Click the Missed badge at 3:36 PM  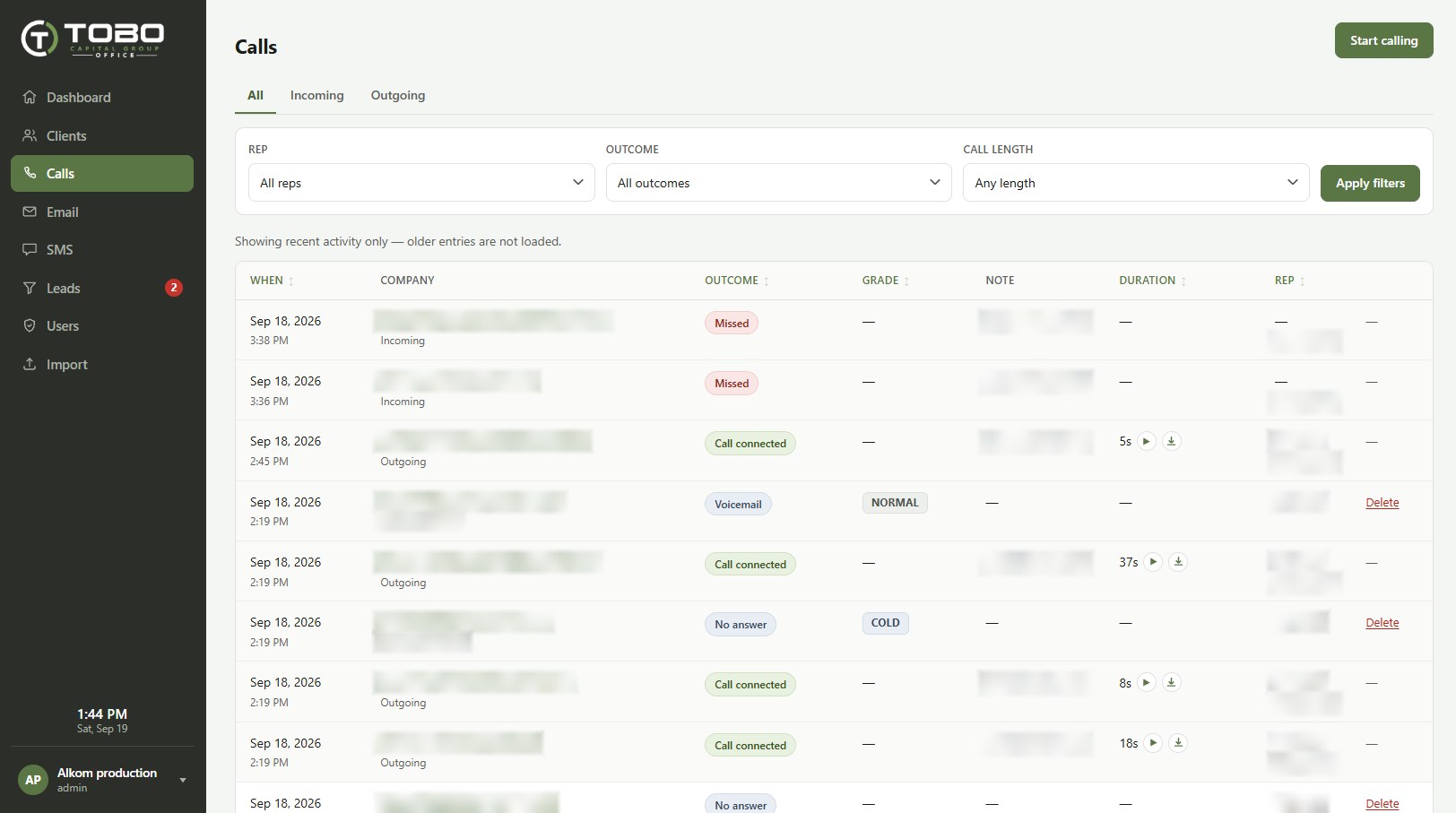click(x=732, y=383)
